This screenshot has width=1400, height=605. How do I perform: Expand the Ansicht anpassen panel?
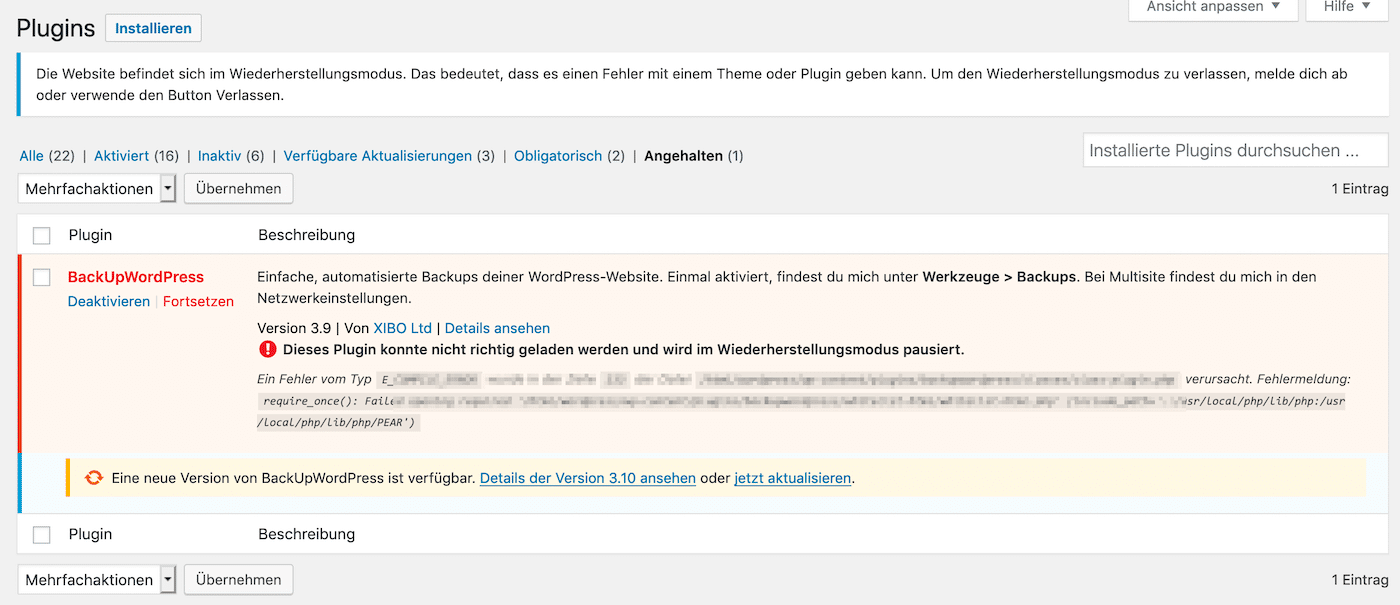(x=1212, y=7)
